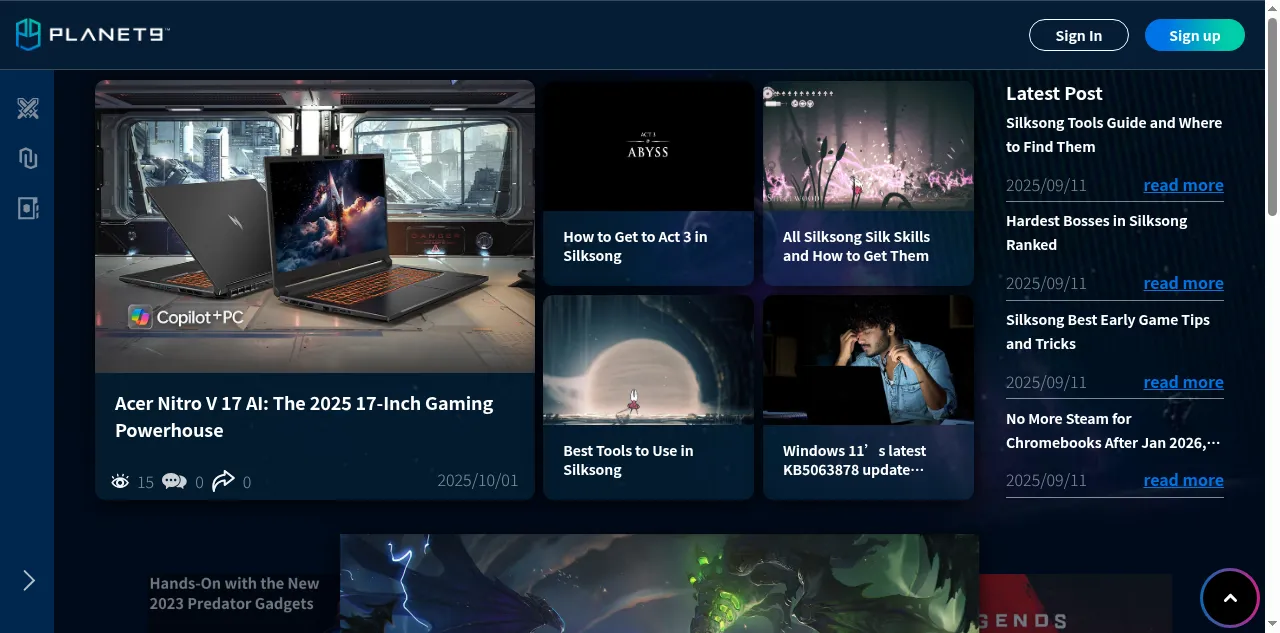Open the paperclip sidebar icon

point(28,158)
